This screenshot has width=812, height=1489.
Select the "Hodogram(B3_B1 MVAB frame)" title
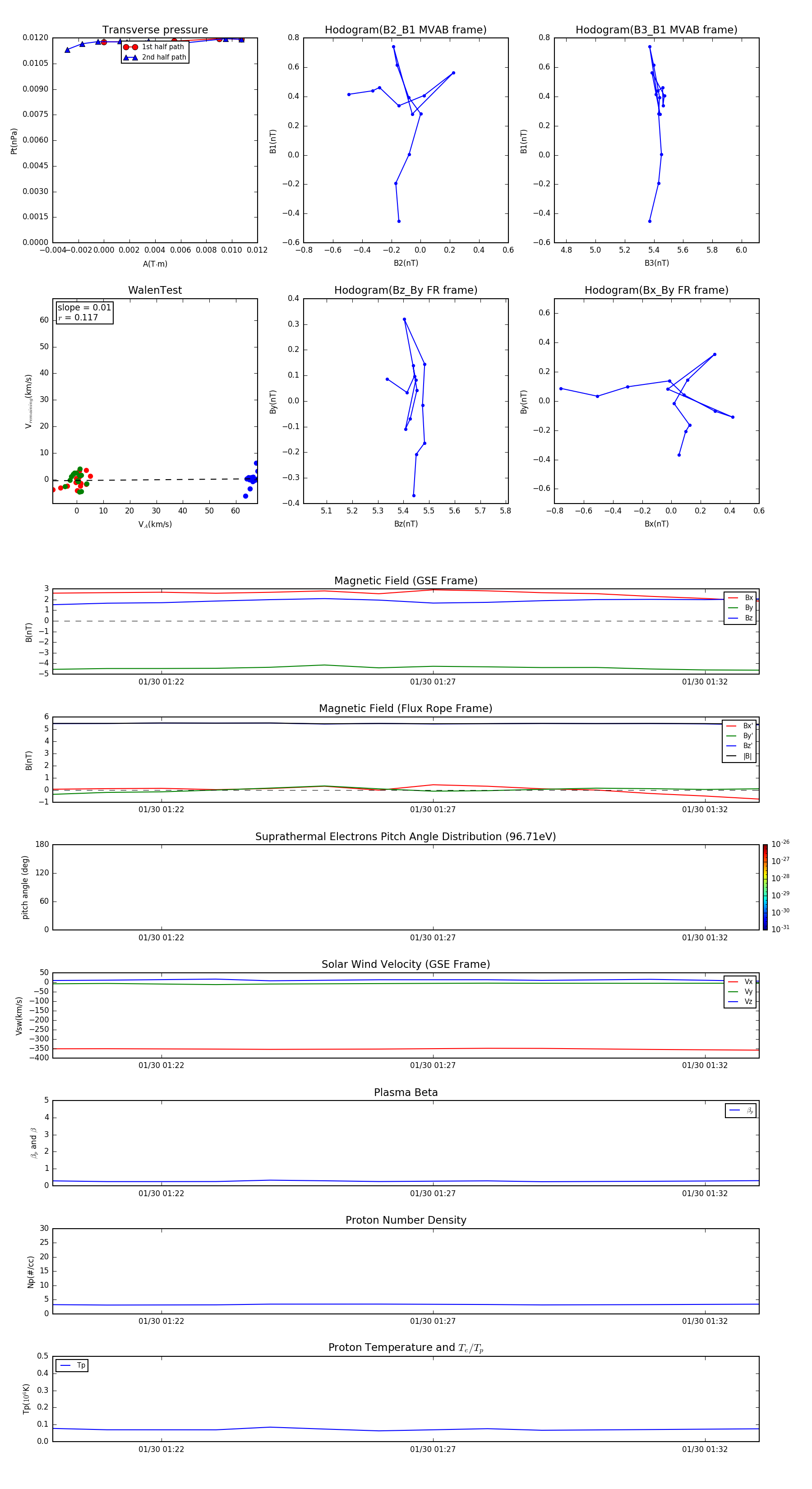tap(656, 30)
